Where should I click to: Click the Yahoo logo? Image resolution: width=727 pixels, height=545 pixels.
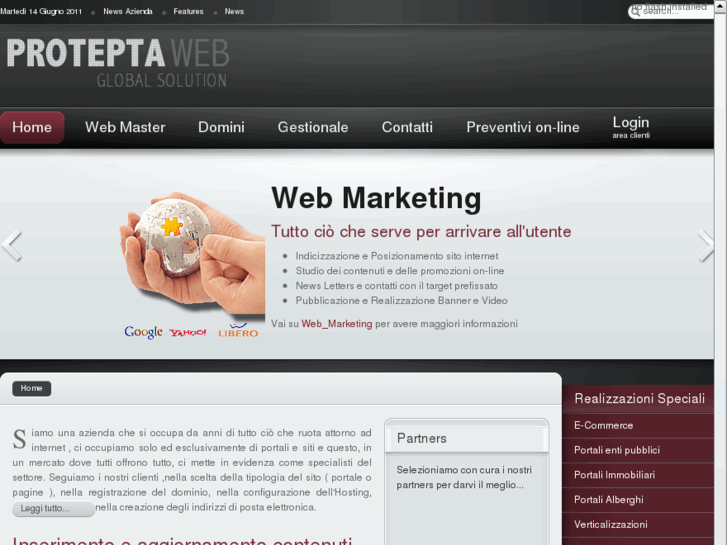(188, 333)
